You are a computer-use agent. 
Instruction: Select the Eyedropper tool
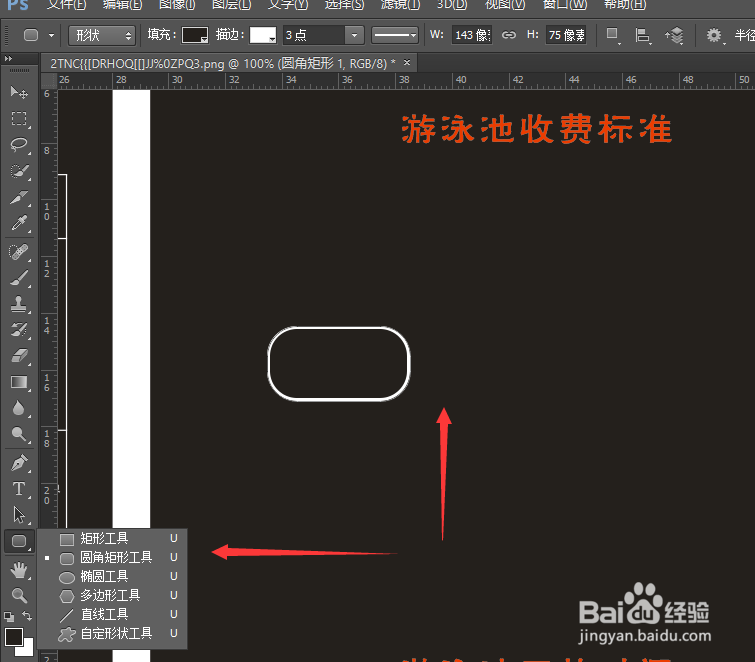point(19,223)
